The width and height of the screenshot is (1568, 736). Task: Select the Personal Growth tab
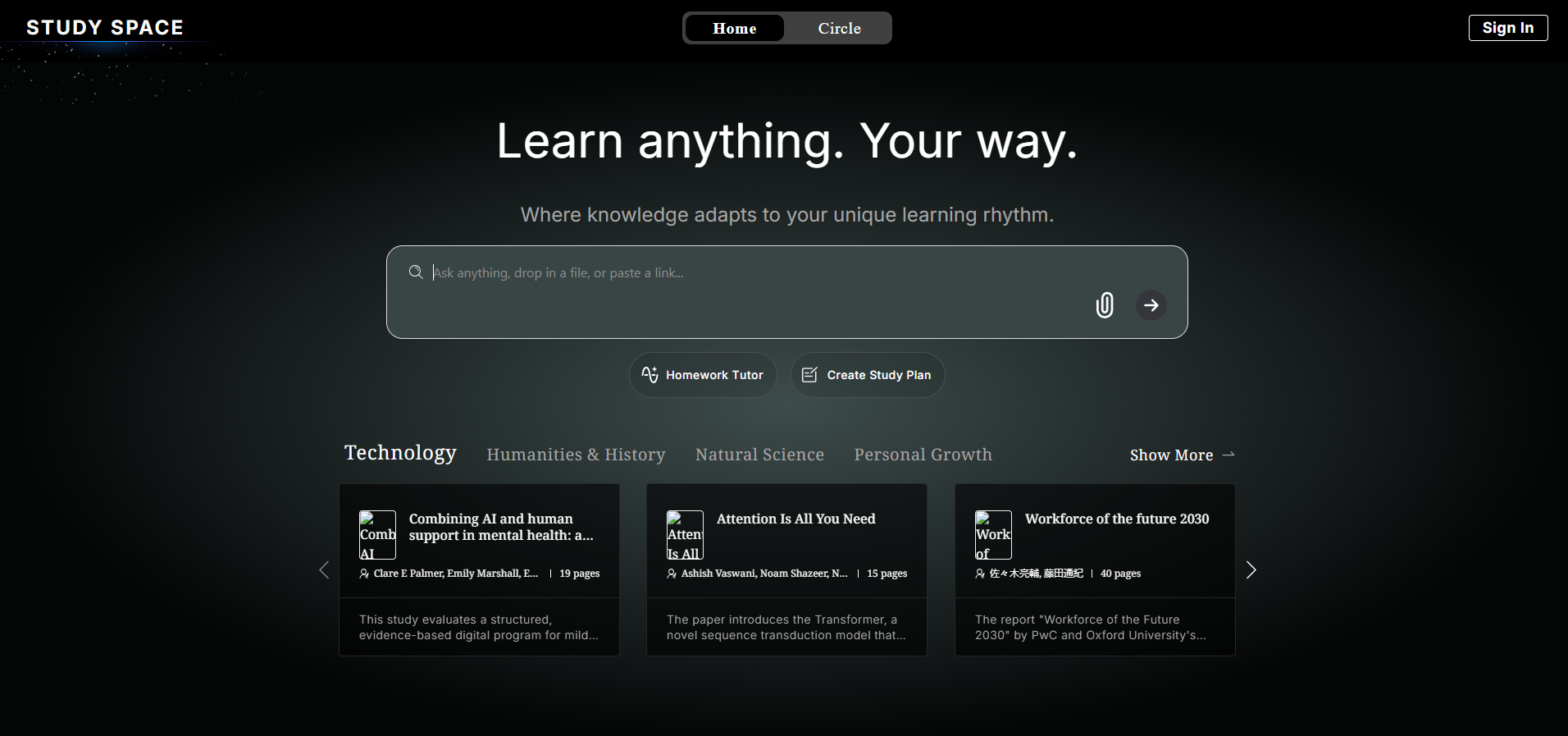coord(923,455)
